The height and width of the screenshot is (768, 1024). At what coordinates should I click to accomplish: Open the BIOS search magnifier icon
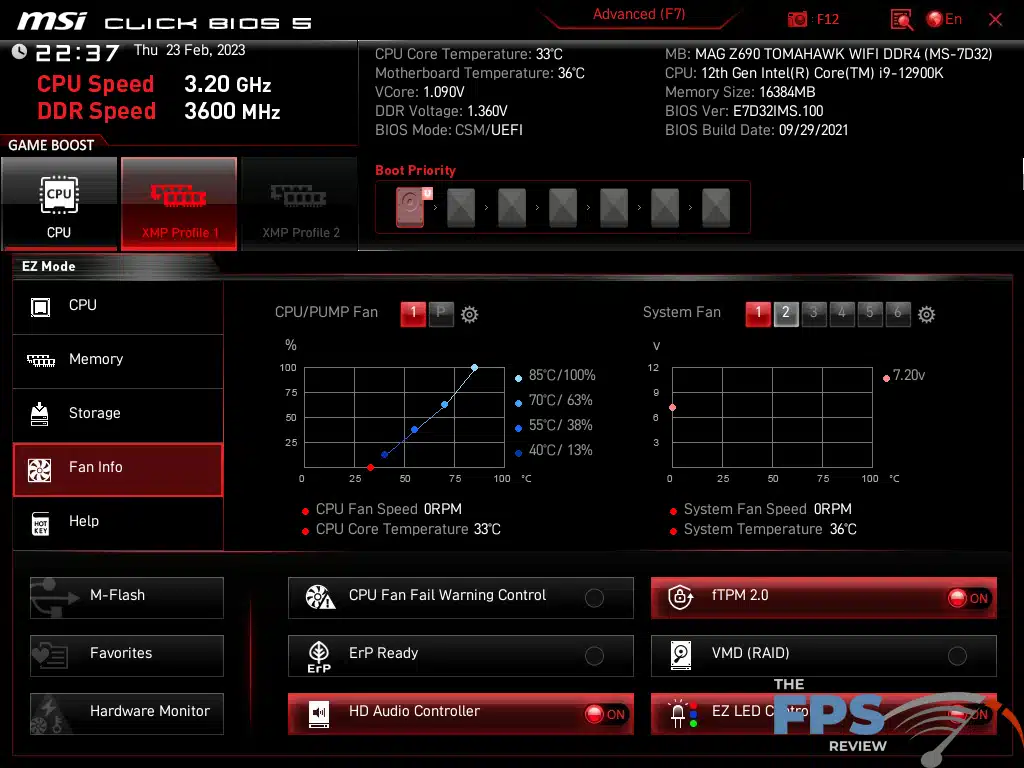coord(902,20)
